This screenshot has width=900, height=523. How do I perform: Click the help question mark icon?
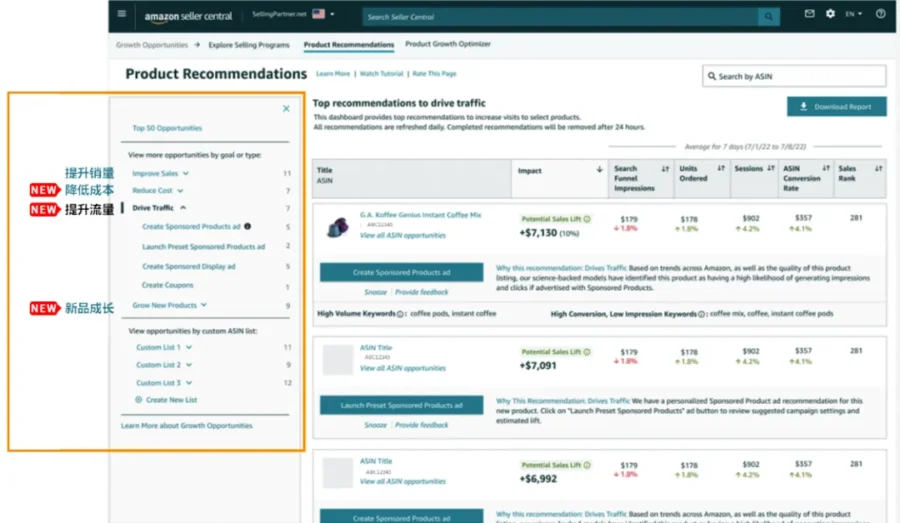(x=880, y=13)
